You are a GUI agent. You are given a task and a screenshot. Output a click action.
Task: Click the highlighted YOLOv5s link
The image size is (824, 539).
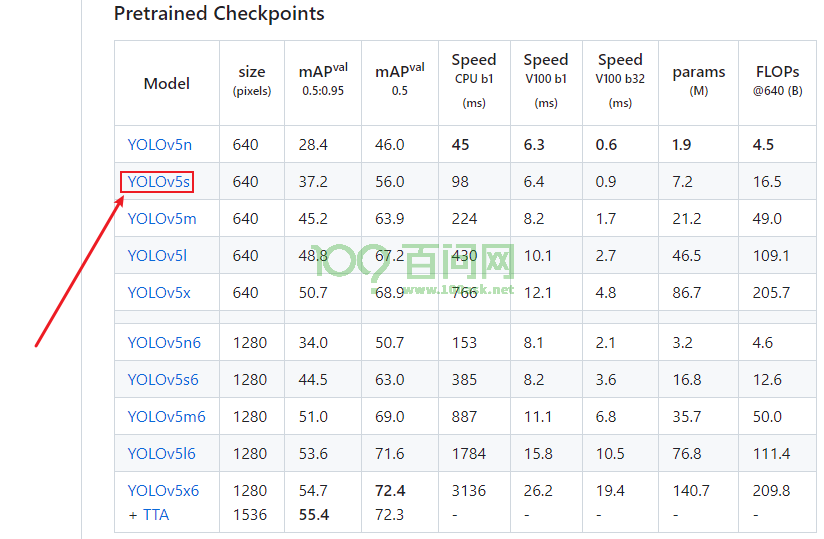[x=158, y=182]
